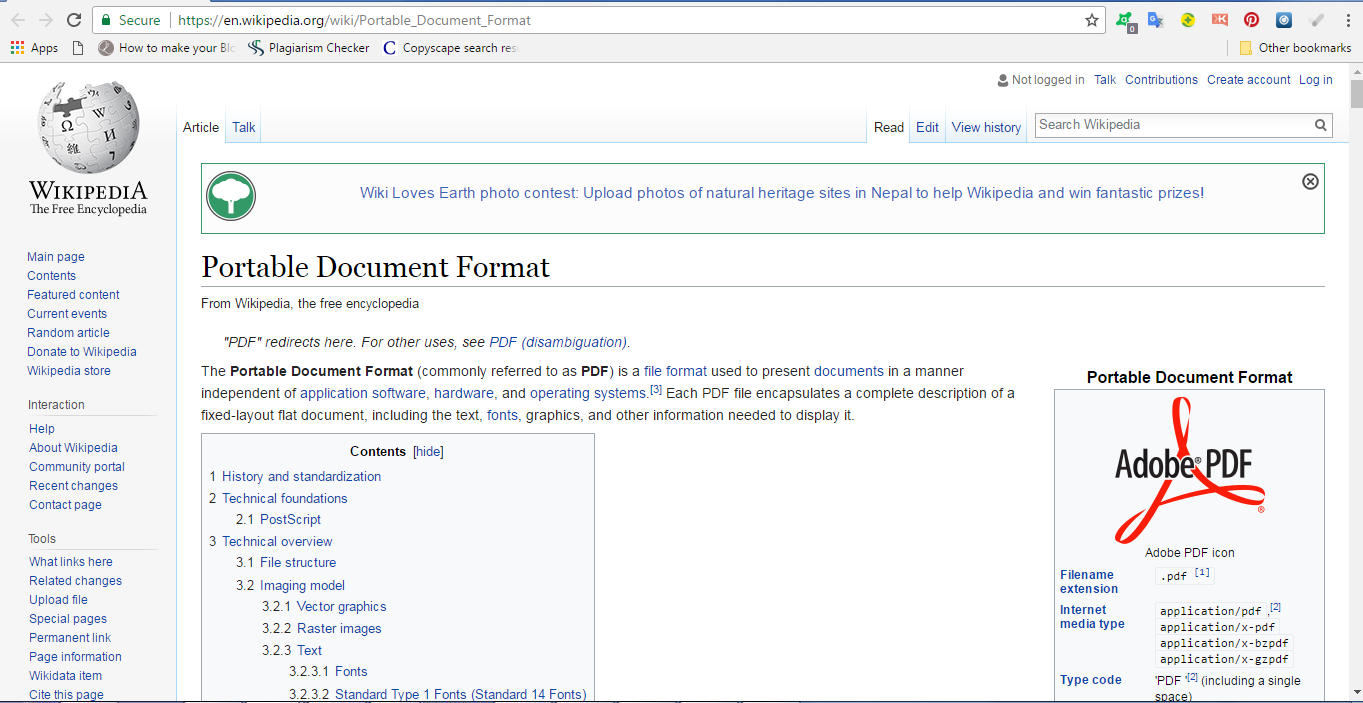Click the Secure padlock icon
Viewport: 1363px width, 703px height.
click(x=107, y=19)
